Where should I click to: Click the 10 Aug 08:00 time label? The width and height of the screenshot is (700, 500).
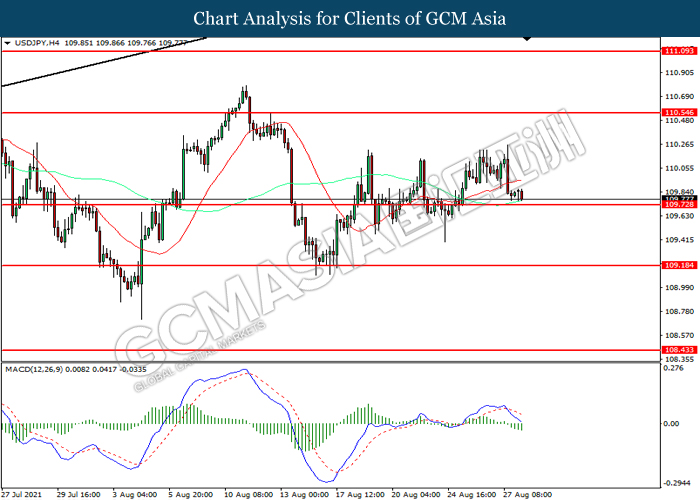pos(249,495)
